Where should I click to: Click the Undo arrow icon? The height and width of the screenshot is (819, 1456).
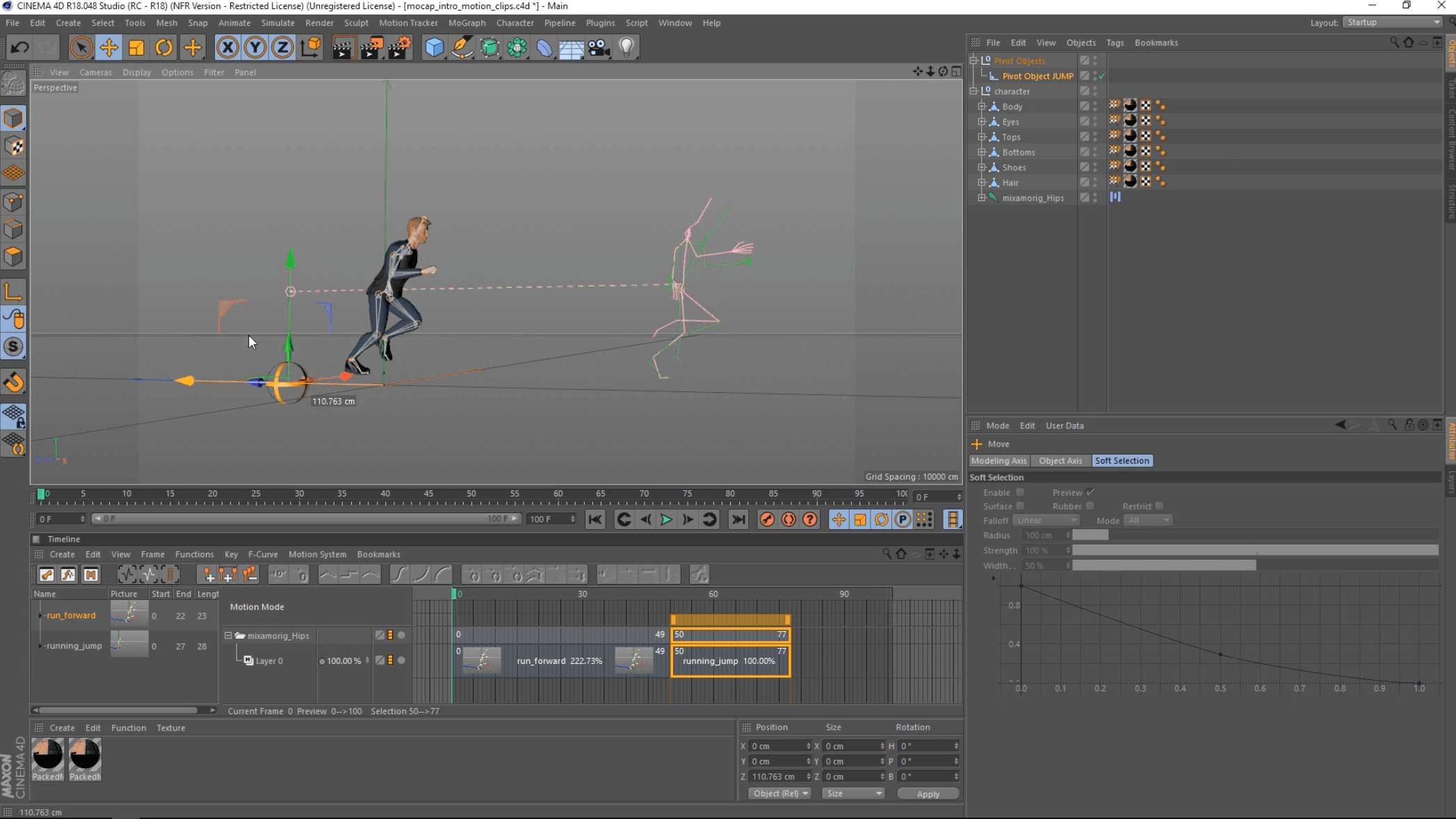click(19, 47)
